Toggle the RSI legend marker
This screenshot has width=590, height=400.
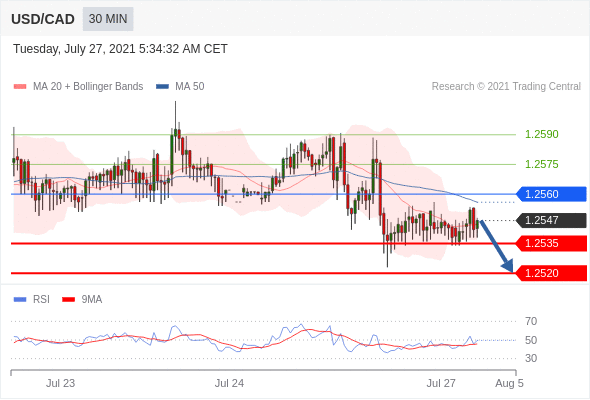point(20,300)
